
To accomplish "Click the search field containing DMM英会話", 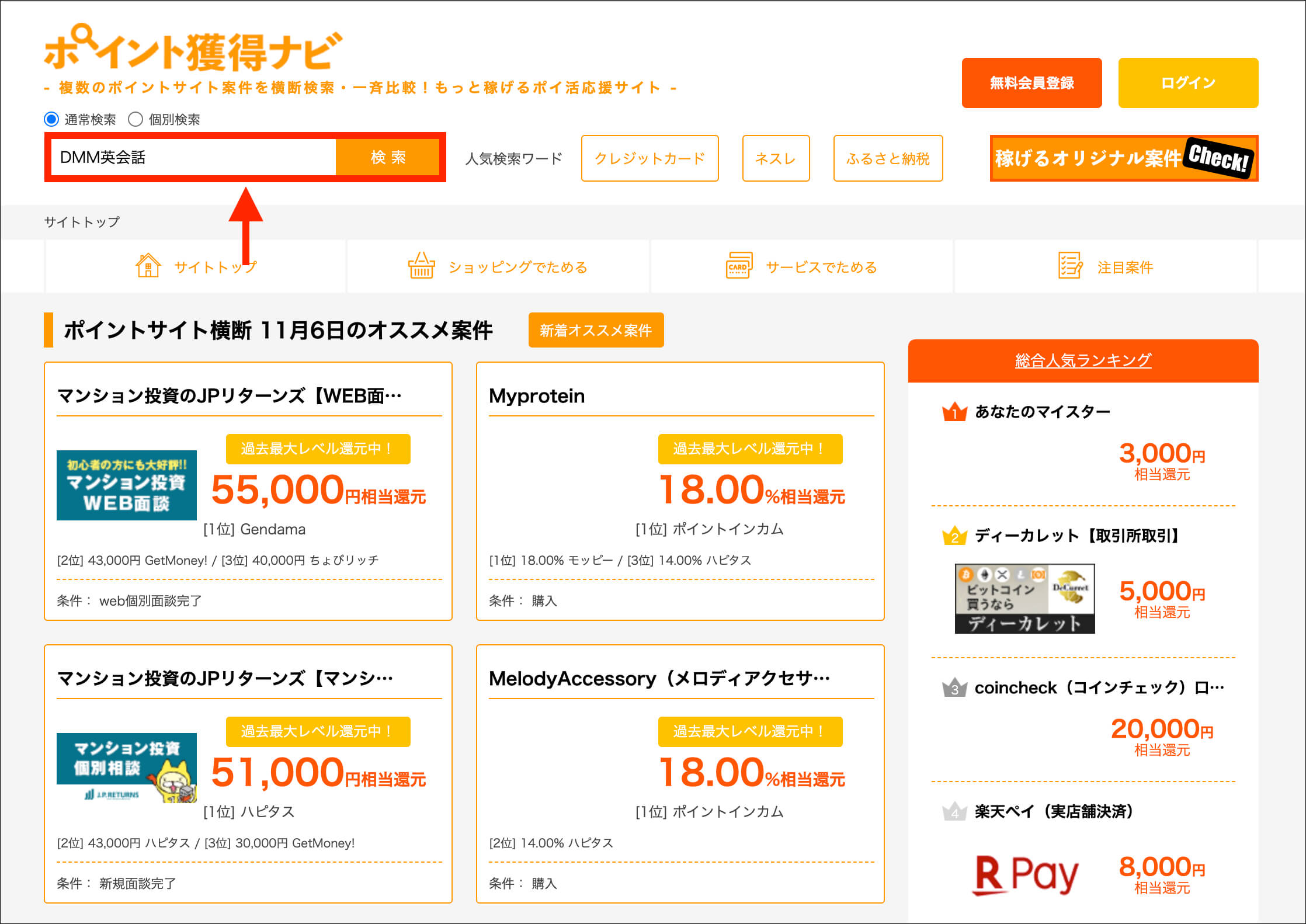I will pos(193,157).
